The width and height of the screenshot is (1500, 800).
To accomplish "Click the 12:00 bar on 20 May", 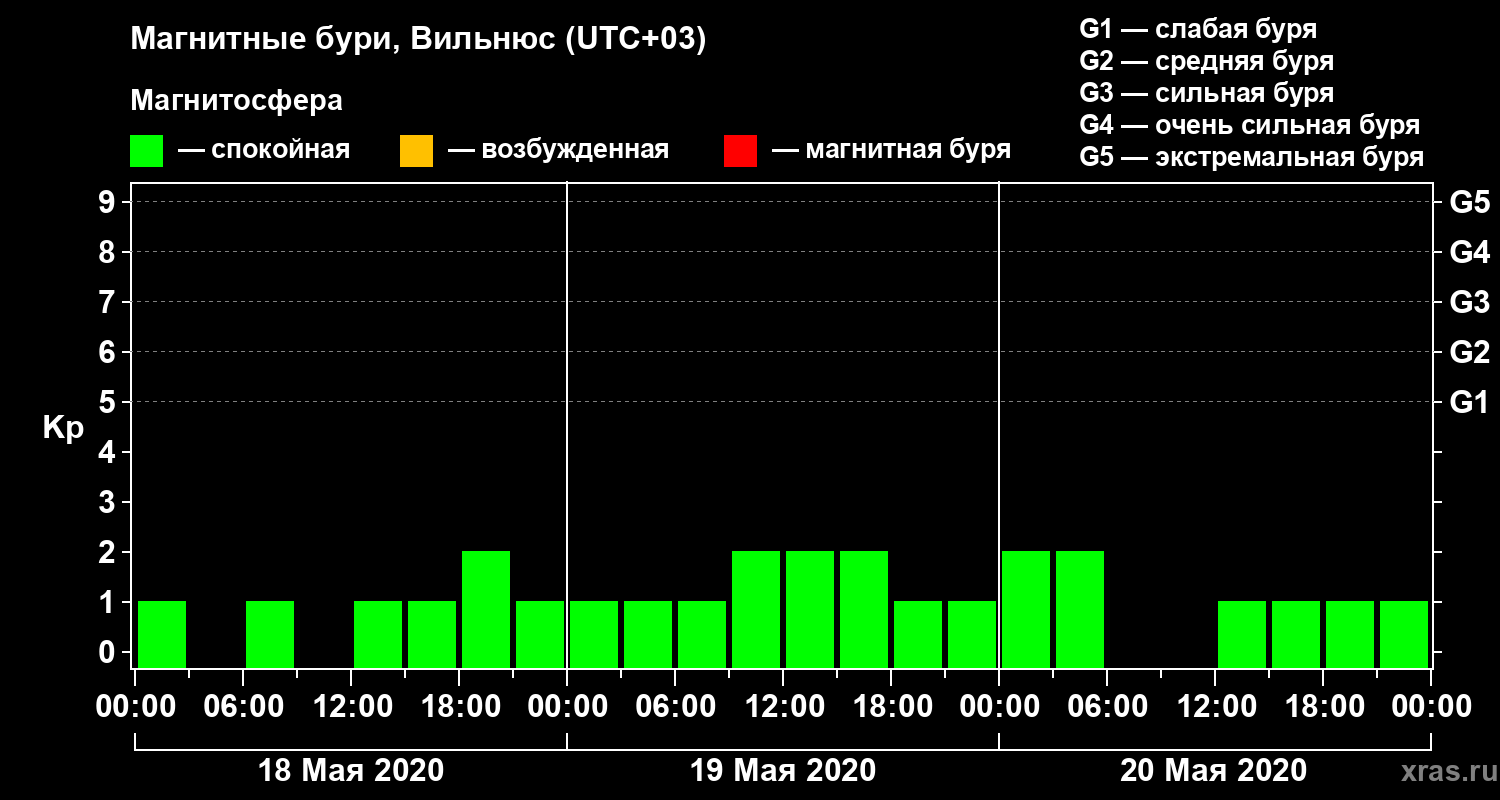I will pos(1242,634).
